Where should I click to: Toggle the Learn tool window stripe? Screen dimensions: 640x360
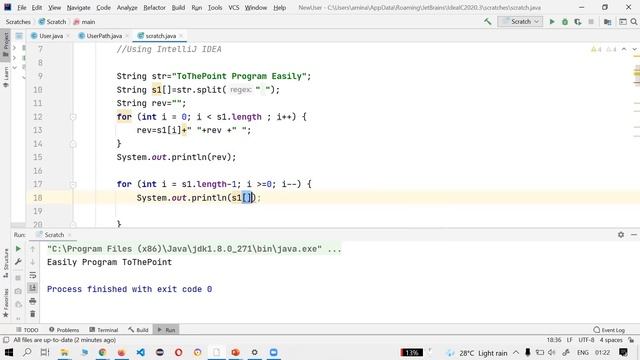point(5,77)
